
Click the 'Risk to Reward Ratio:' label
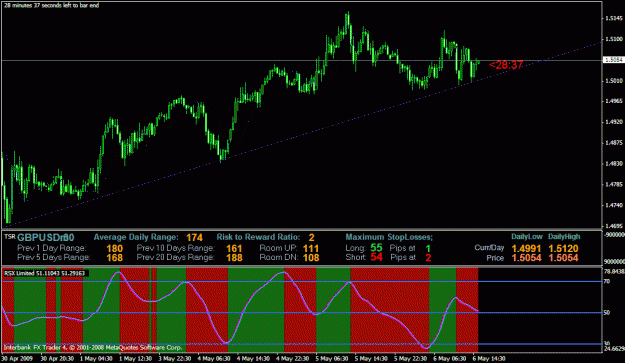coord(258,237)
